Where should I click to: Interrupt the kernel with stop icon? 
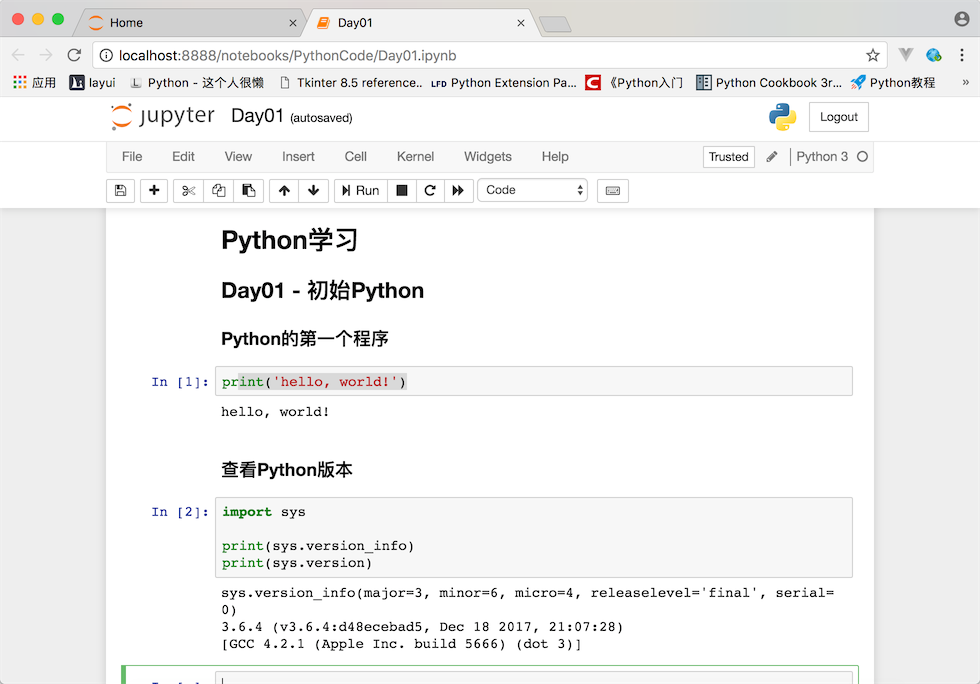click(402, 190)
